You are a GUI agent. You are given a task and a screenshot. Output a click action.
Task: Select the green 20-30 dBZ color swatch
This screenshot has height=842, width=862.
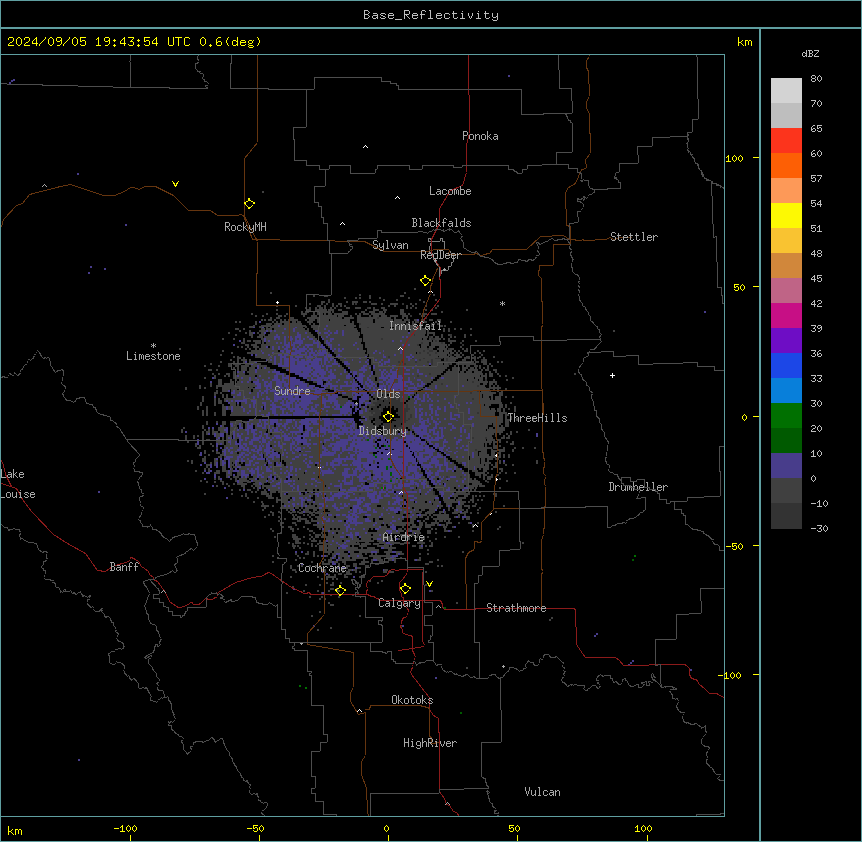[786, 416]
